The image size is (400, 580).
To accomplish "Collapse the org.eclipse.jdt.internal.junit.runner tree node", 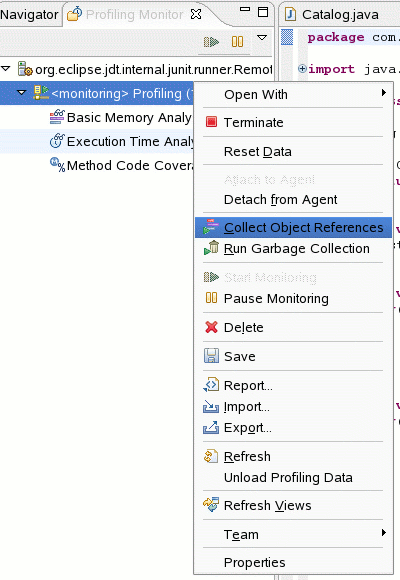I will click(6, 69).
